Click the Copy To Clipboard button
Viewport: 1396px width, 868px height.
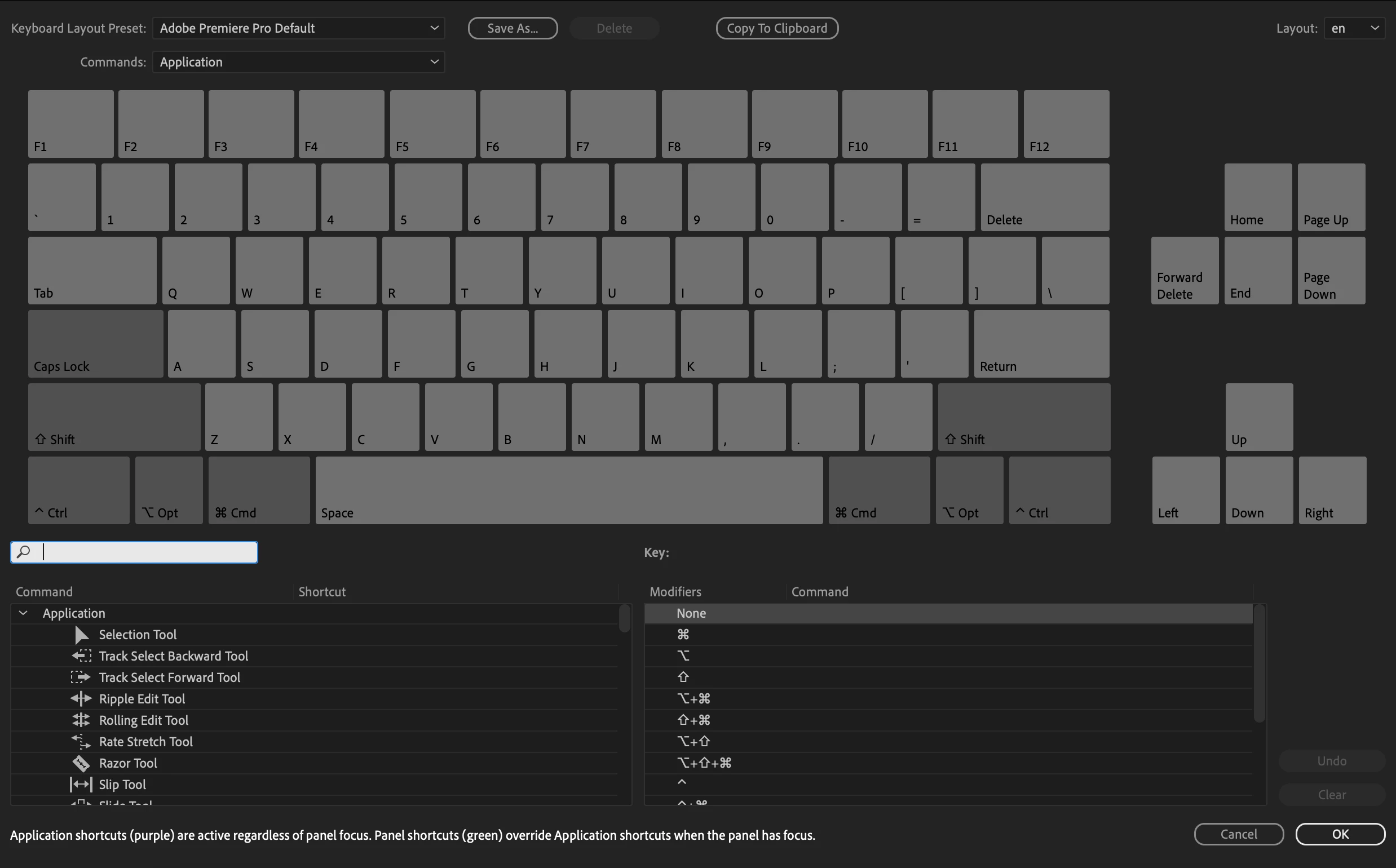point(776,28)
